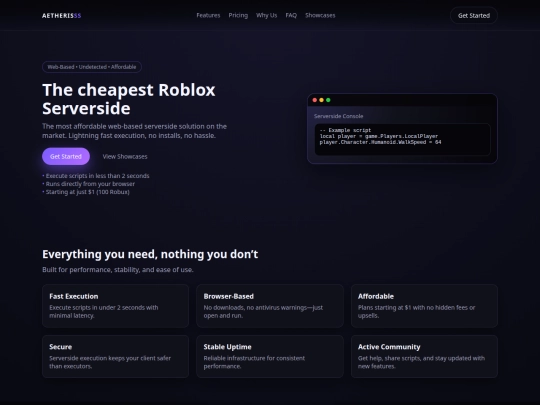Select the Serverside Console label
Viewport: 540px width, 405px height.
(338, 116)
